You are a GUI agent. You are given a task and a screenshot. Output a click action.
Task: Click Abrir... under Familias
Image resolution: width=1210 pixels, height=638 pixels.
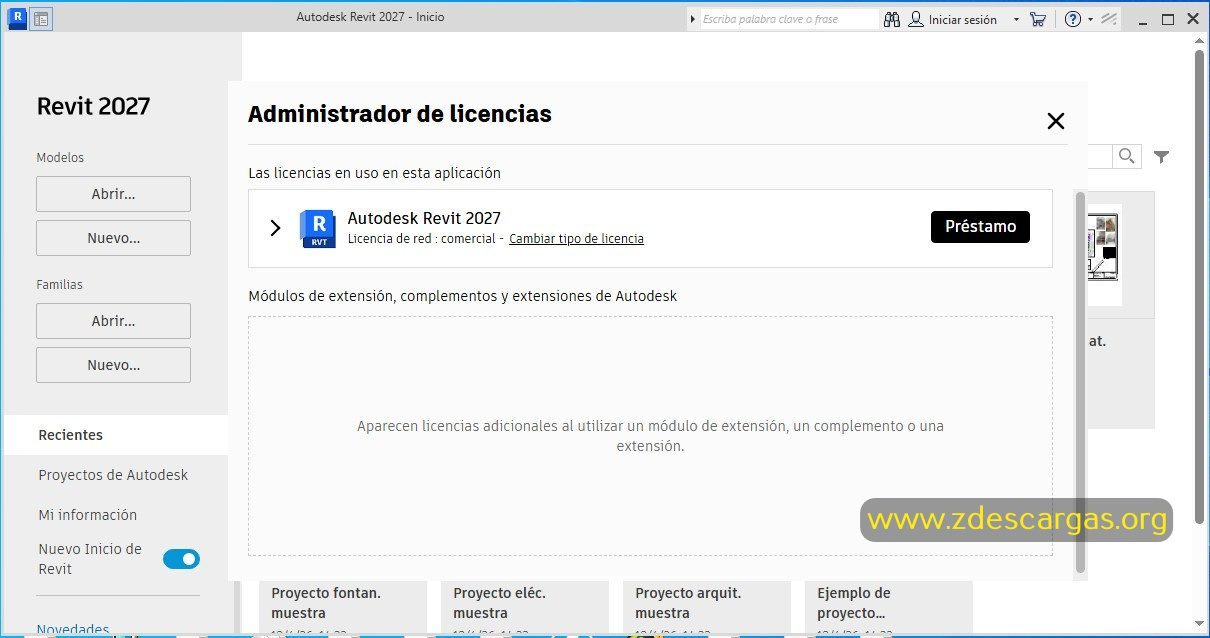(x=113, y=321)
